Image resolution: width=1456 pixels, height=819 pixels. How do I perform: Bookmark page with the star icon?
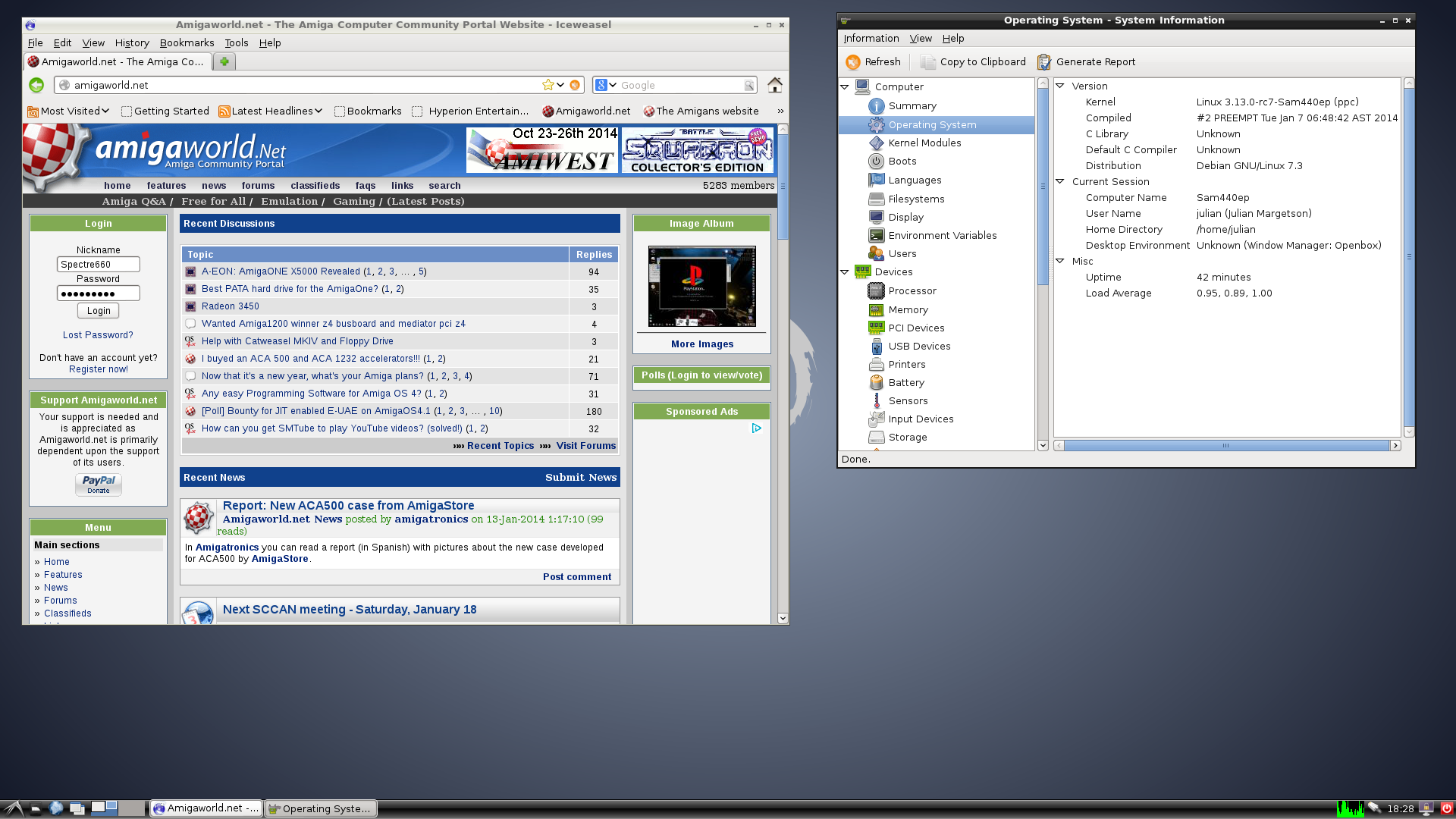pyautogui.click(x=548, y=85)
